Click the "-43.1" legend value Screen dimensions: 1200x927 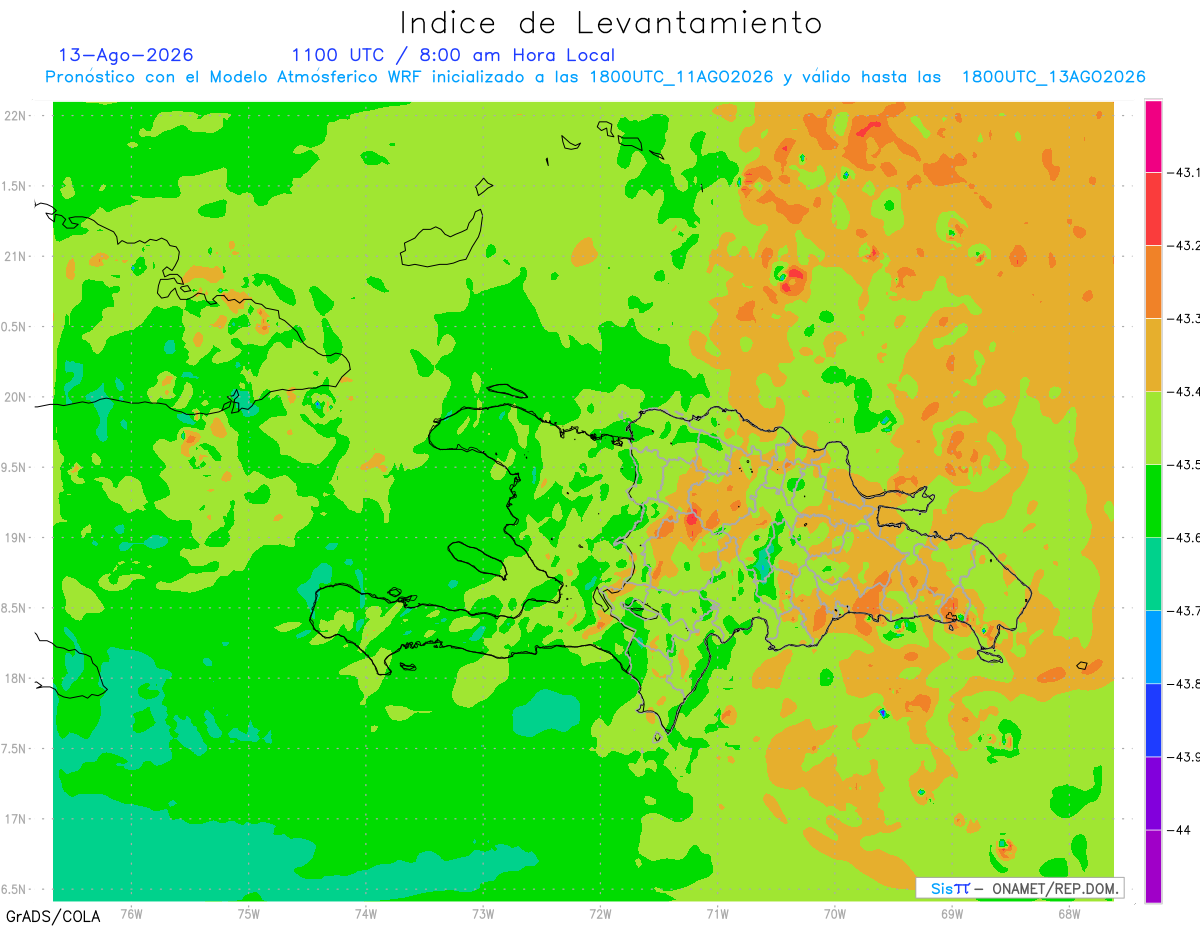click(1183, 173)
